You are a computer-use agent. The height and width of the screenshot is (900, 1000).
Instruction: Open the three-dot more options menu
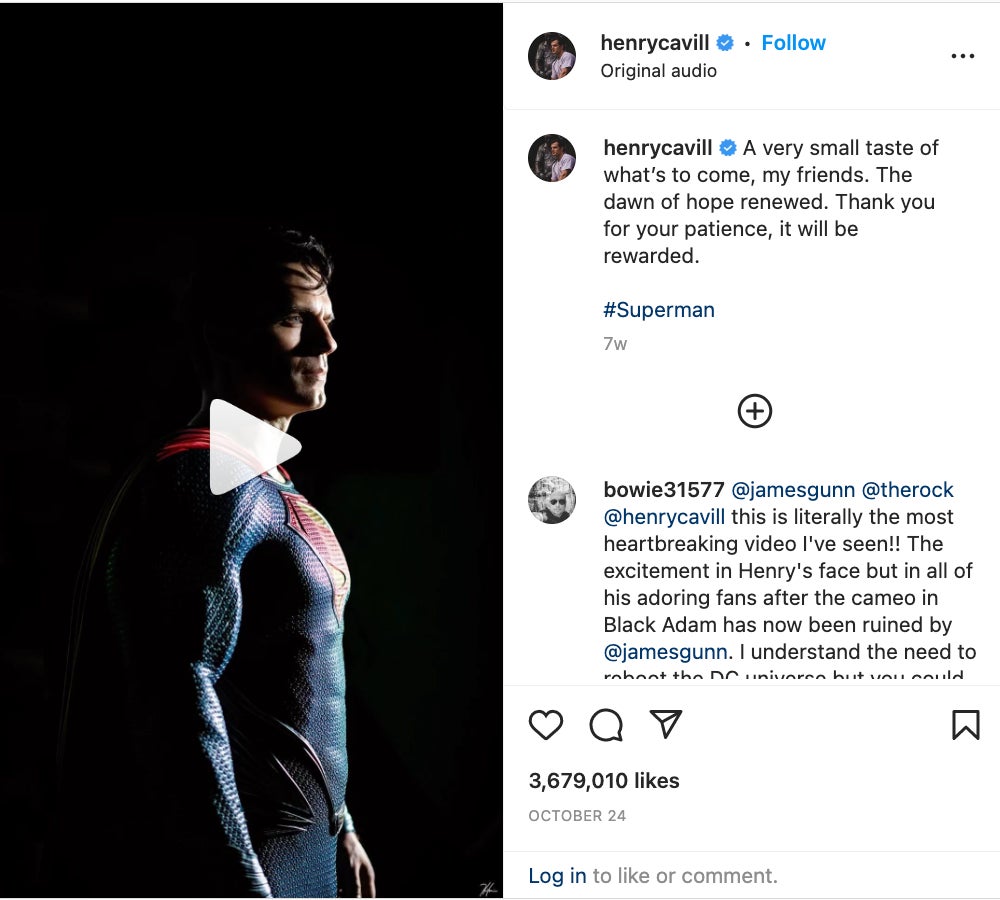[962, 57]
